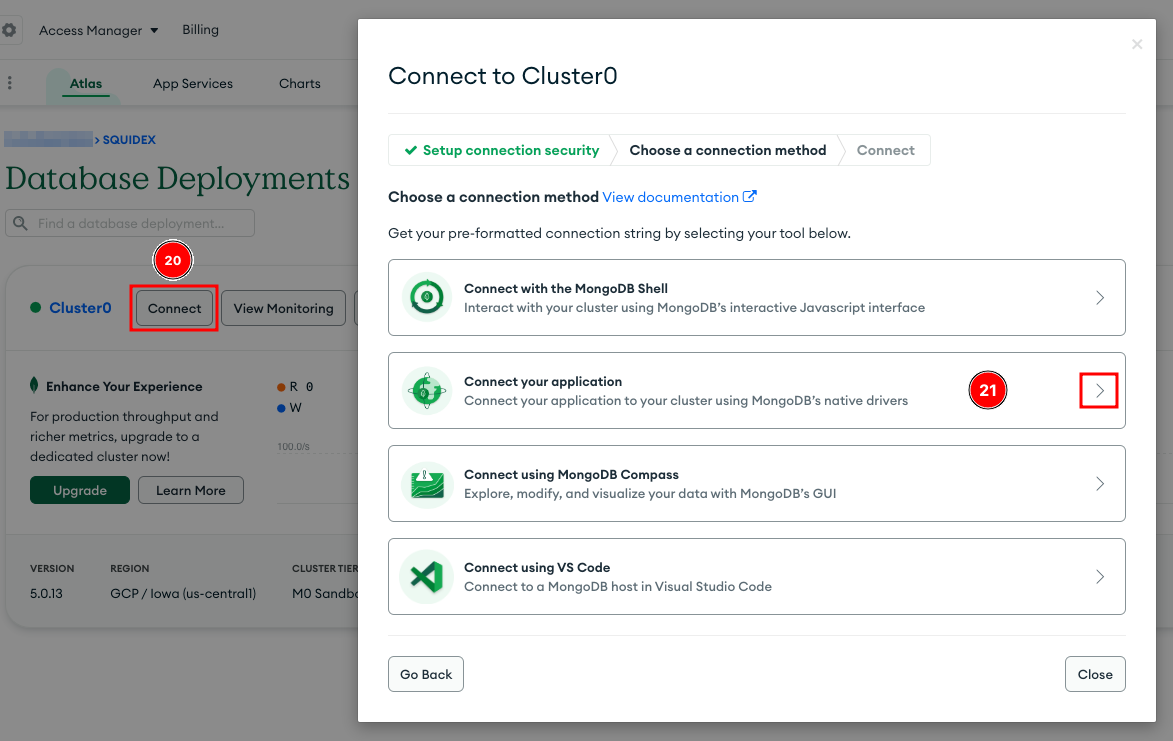
Task: Click the Learn More button
Action: point(191,491)
